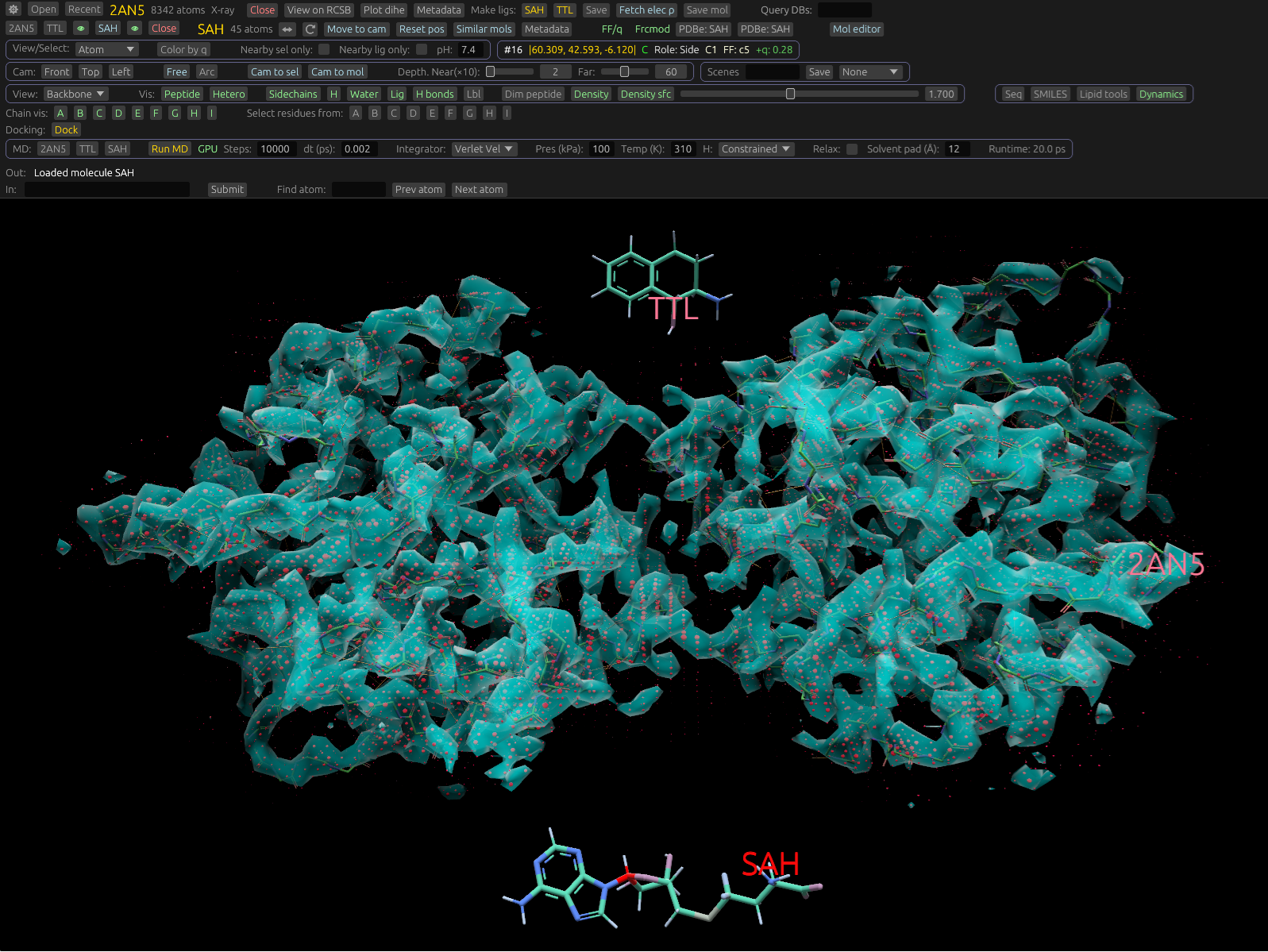1268x952 pixels.
Task: Toggle hydrogen visibility with the H button
Action: click(333, 94)
